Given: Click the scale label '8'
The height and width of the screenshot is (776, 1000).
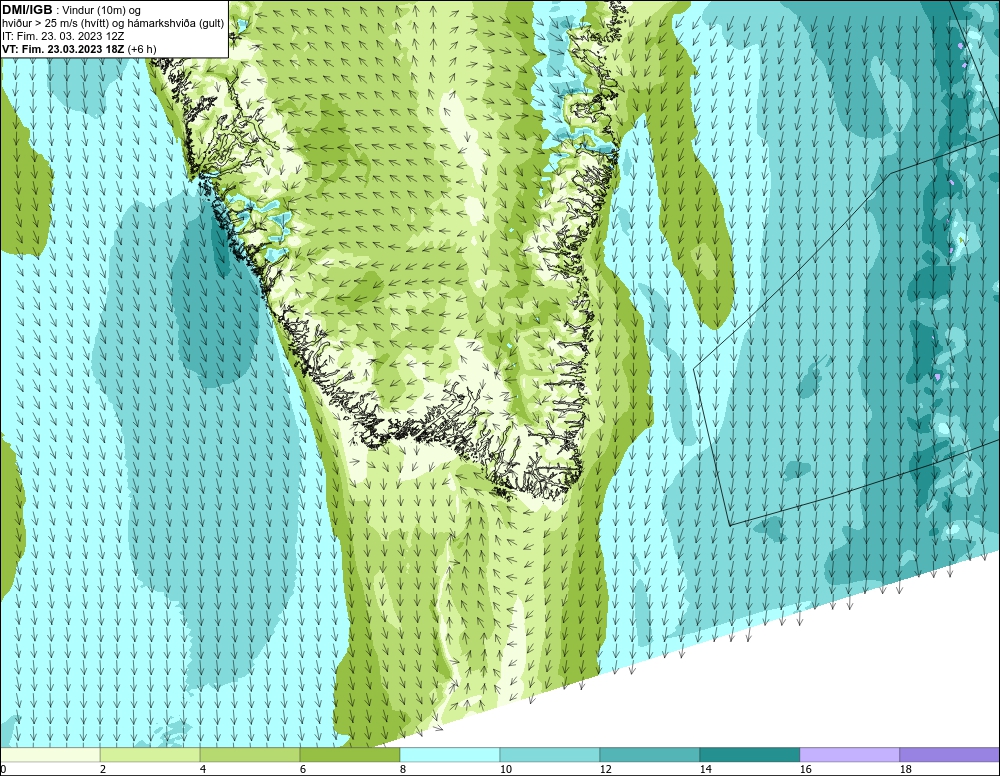Looking at the screenshot, I should click(403, 769).
